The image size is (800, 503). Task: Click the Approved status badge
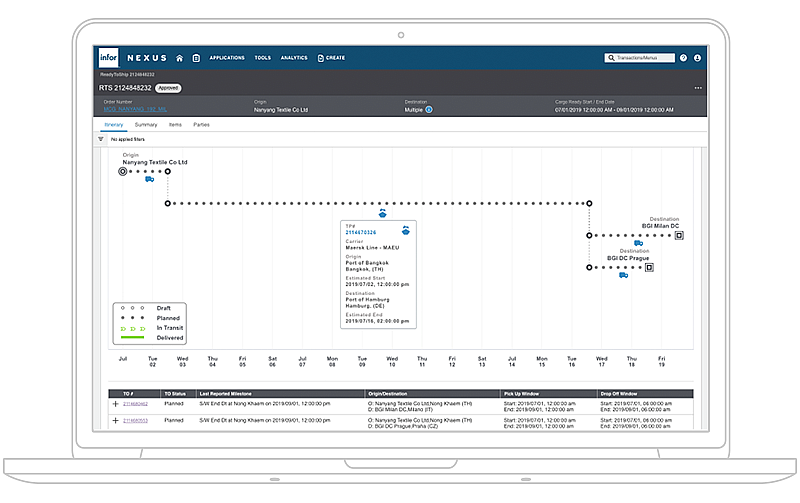pos(168,88)
